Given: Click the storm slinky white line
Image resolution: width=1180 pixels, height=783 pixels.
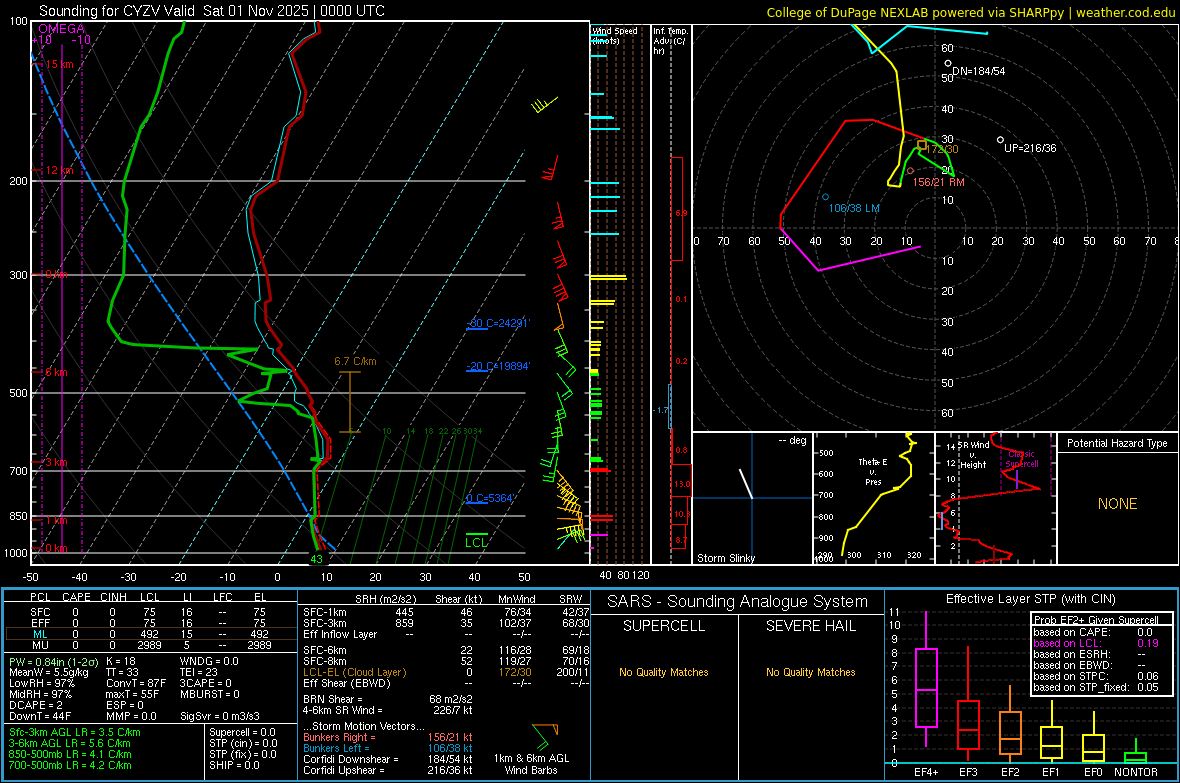Looking at the screenshot, I should [x=746, y=483].
